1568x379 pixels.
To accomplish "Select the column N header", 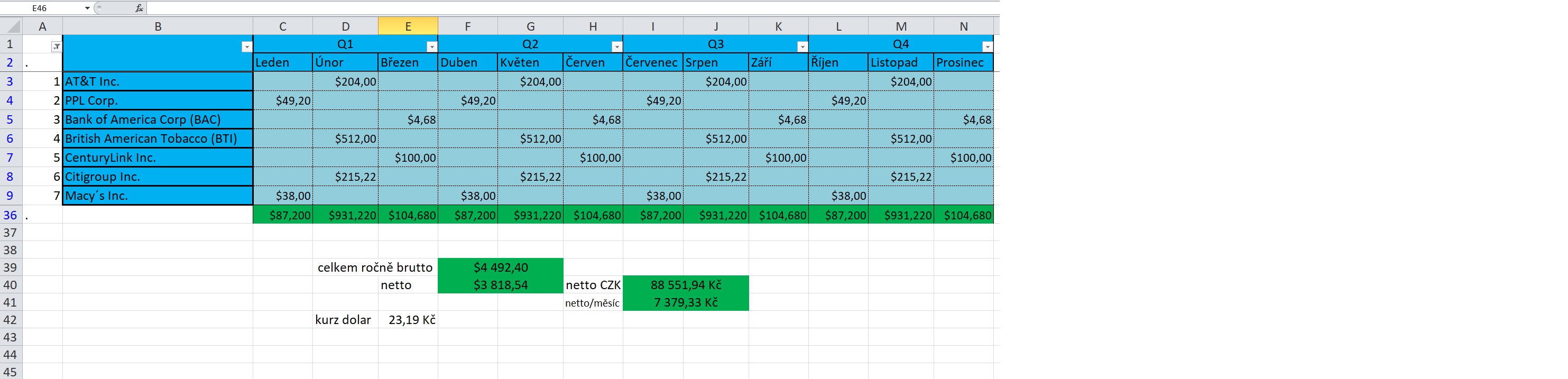I will coord(963,26).
